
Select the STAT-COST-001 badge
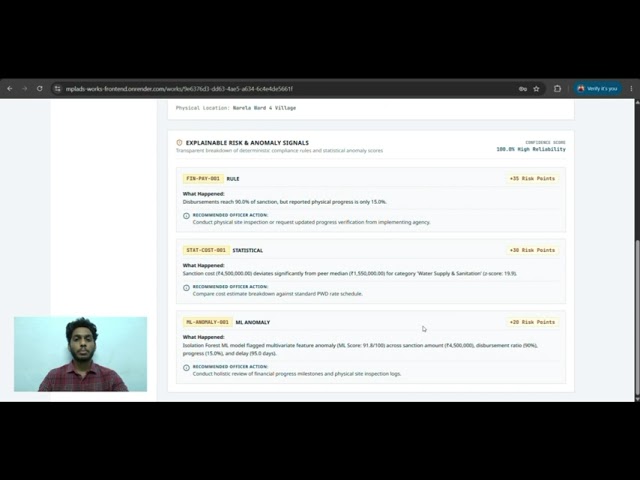pyautogui.click(x=206, y=250)
